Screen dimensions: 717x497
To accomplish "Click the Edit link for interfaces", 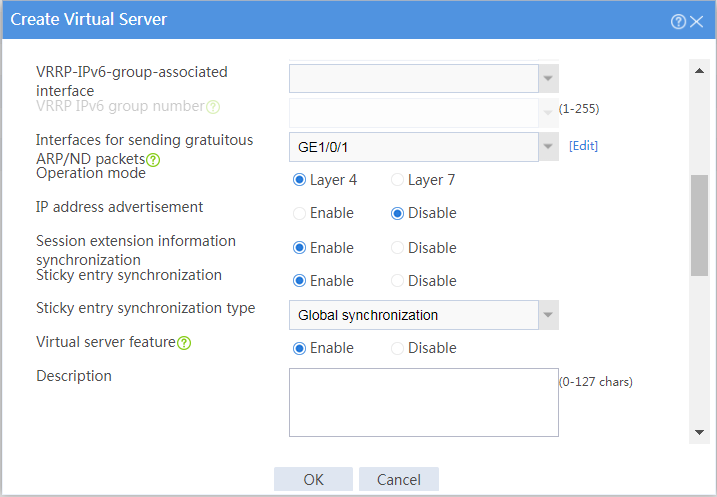I will click(x=583, y=146).
